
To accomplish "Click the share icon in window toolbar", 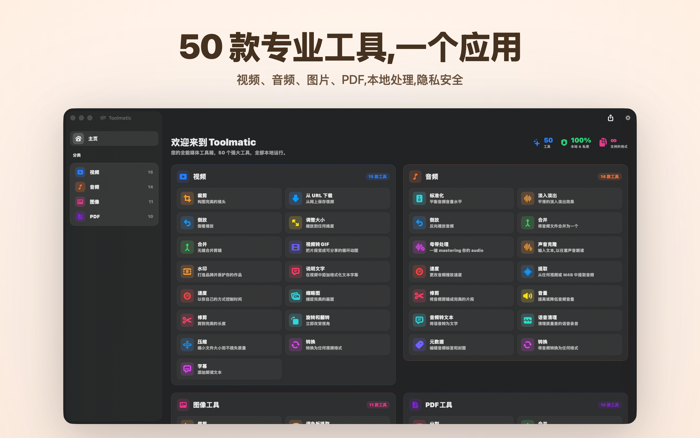I will coord(610,118).
